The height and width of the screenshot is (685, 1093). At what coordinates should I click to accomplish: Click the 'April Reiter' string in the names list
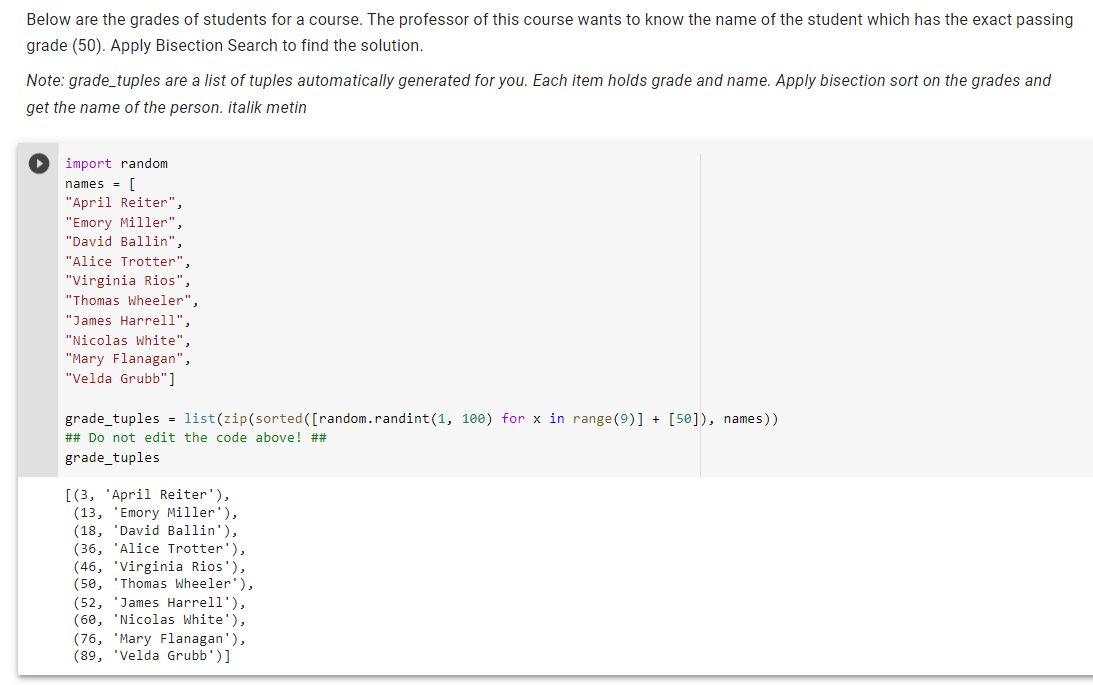(x=120, y=202)
